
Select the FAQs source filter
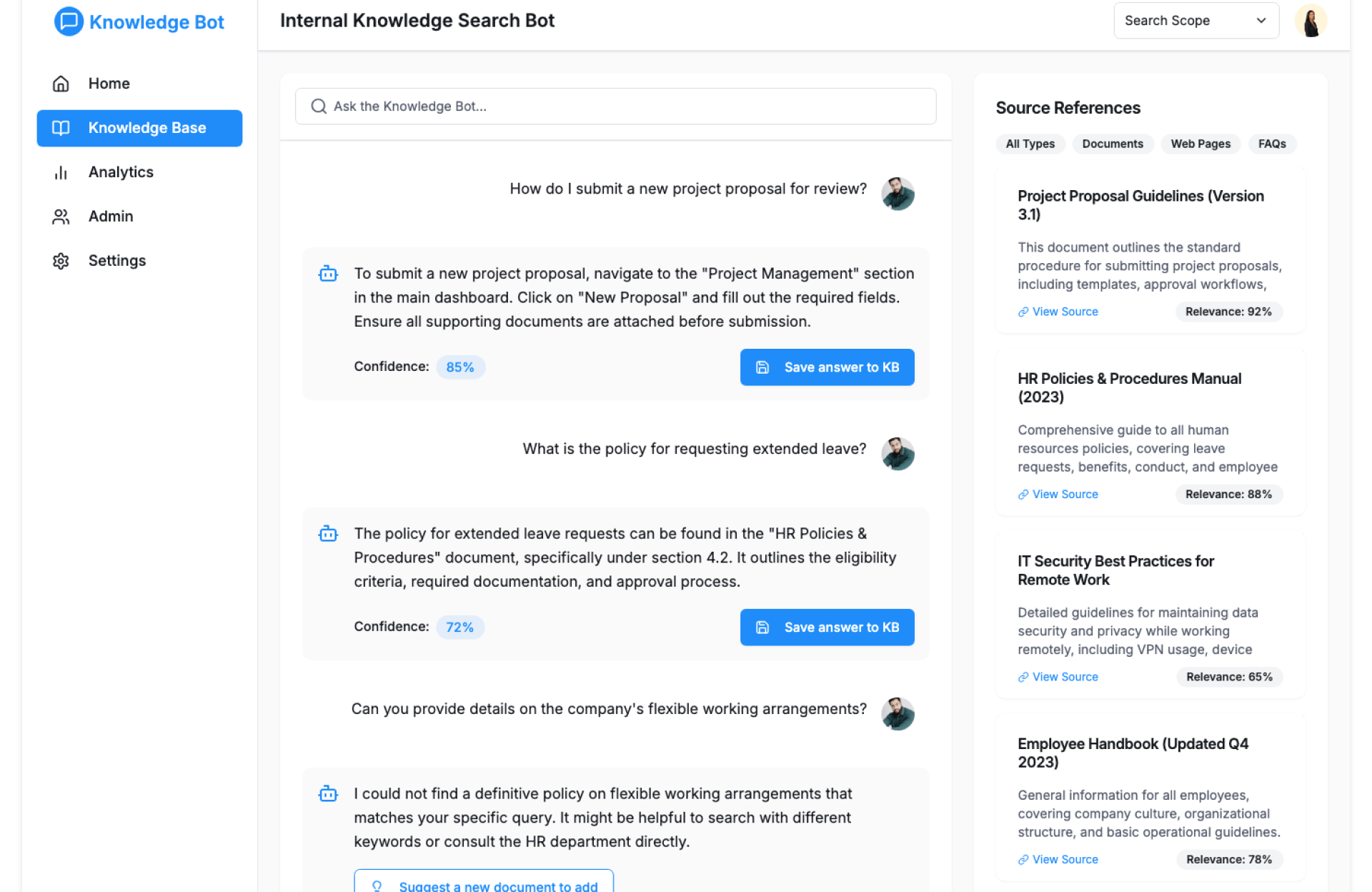coord(1271,144)
